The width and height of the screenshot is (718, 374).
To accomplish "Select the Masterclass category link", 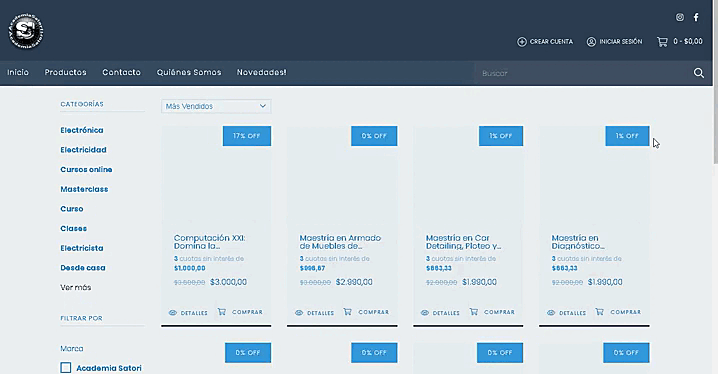I will pos(84,189).
